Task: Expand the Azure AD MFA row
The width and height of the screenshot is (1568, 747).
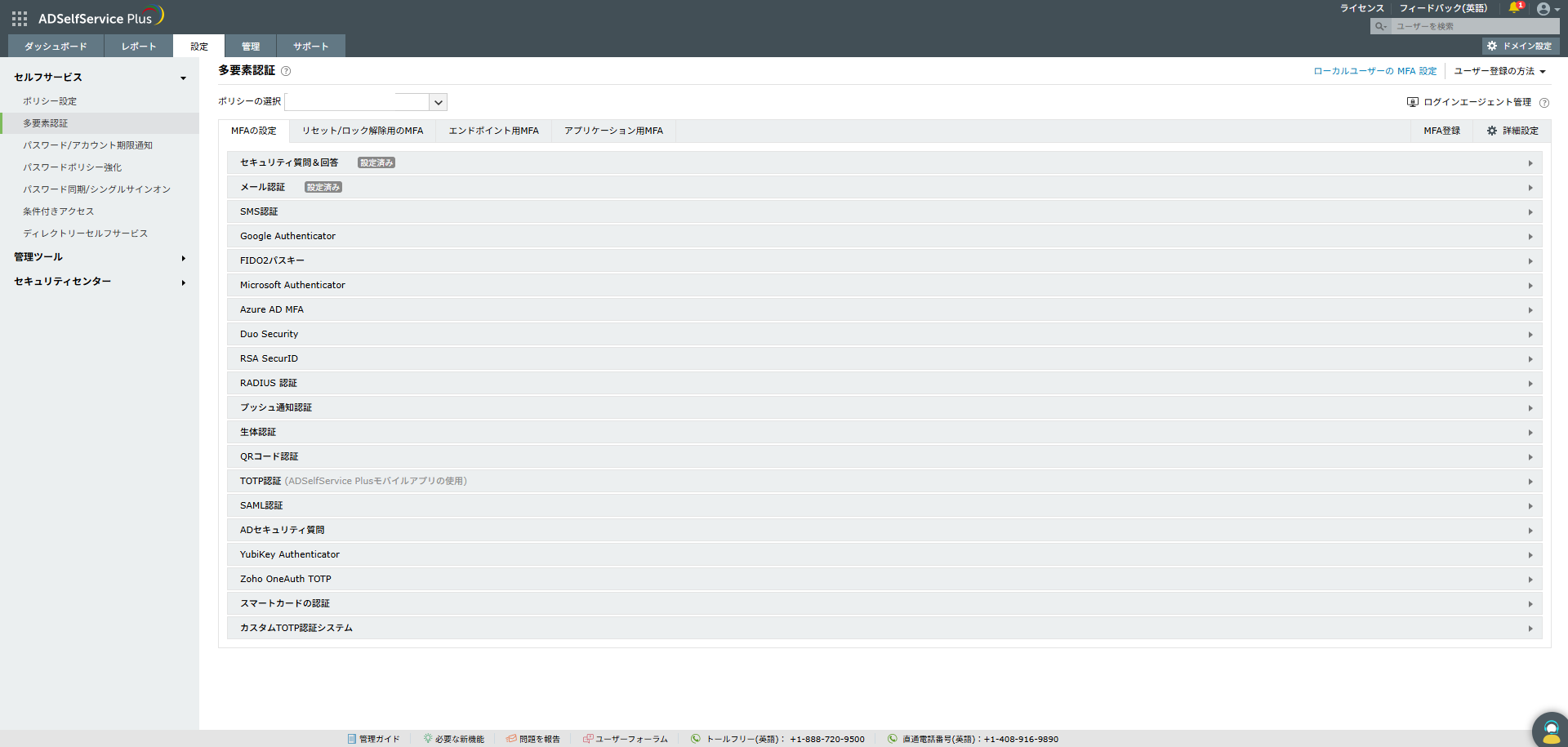Action: click(x=884, y=310)
